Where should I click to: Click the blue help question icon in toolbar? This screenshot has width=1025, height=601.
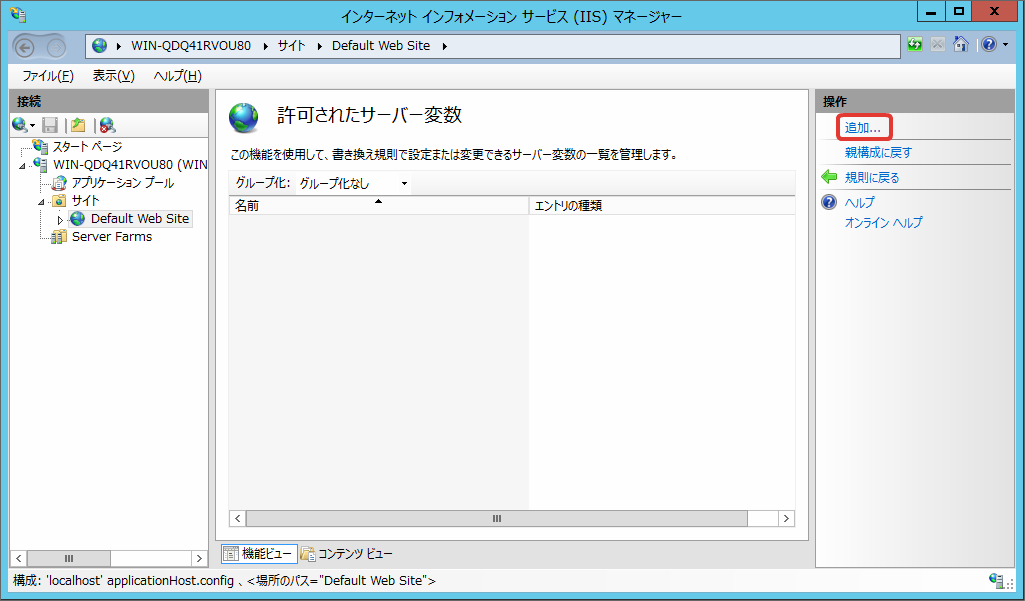point(989,44)
